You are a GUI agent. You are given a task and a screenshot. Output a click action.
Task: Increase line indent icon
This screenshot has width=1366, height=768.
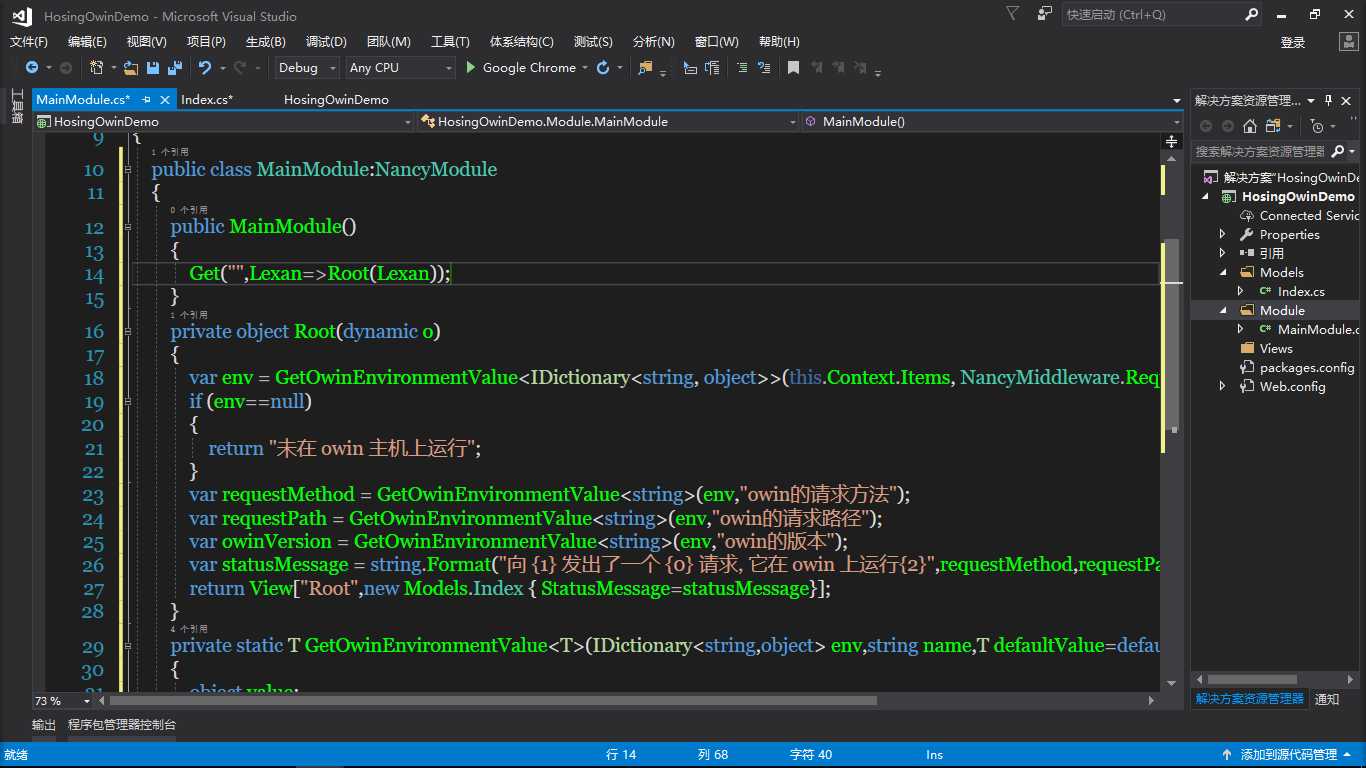pyautogui.click(x=741, y=68)
